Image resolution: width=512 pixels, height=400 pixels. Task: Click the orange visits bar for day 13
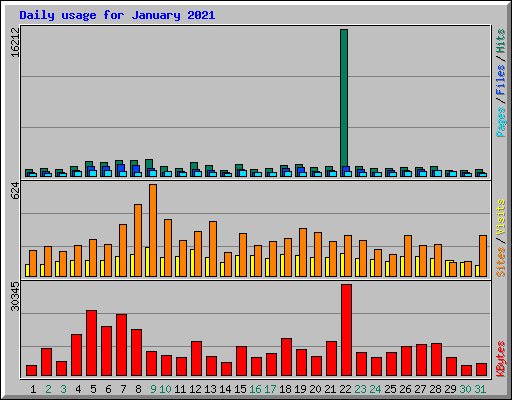pyautogui.click(x=213, y=249)
